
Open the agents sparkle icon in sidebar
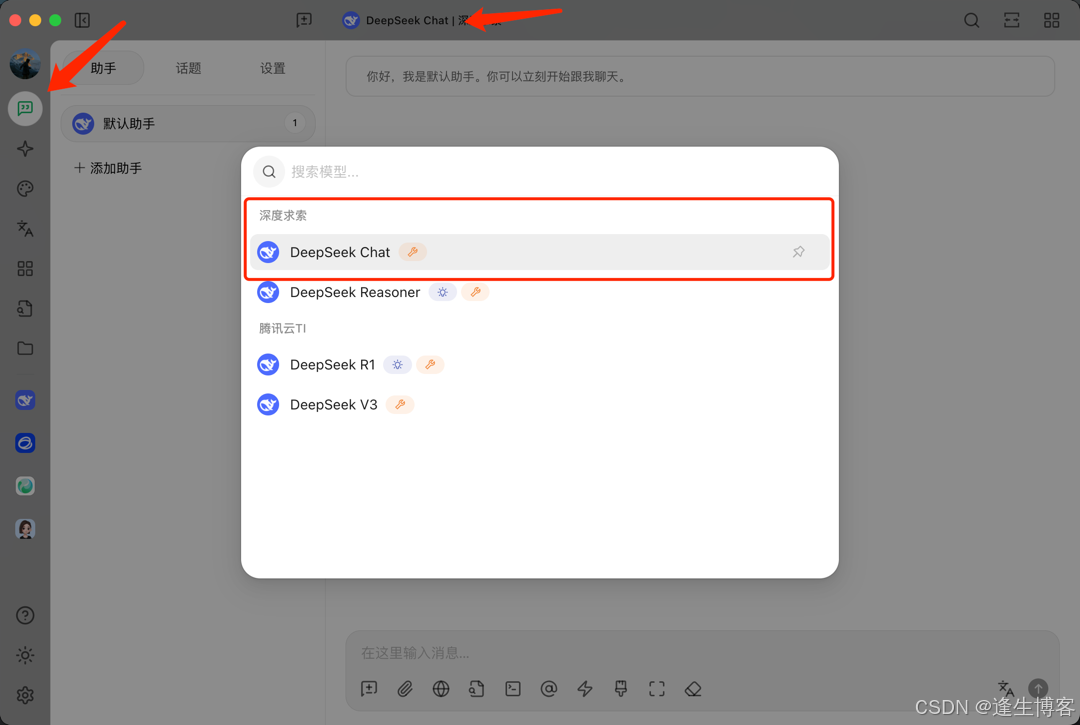[25, 149]
